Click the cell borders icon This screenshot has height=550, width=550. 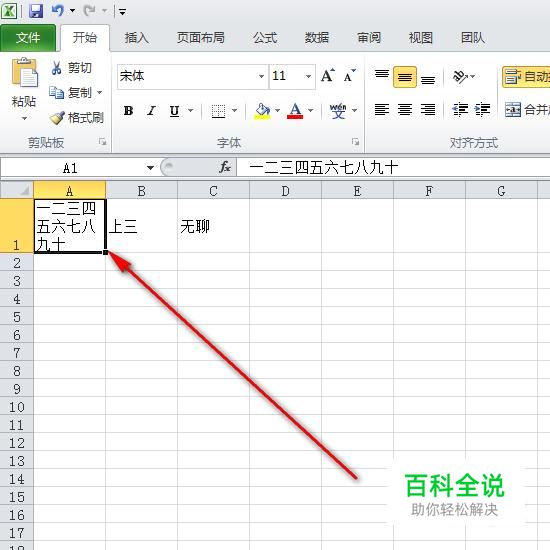tap(219, 111)
